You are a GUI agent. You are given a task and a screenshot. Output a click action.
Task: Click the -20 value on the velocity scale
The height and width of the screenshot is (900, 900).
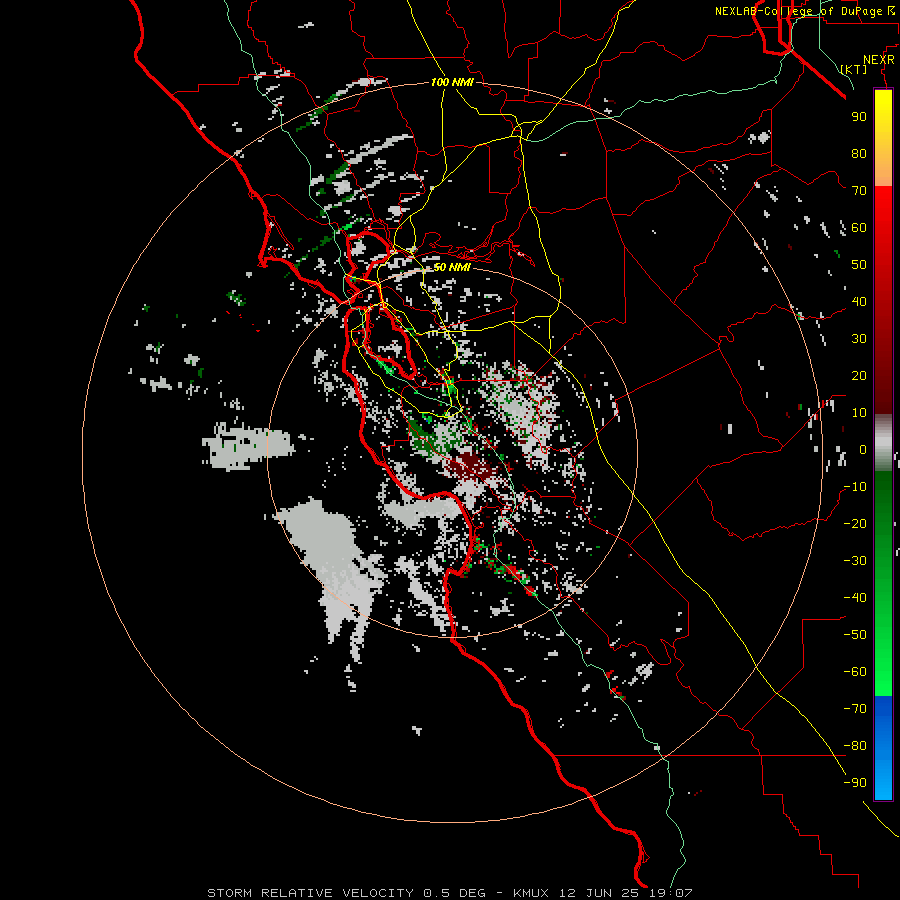click(x=855, y=523)
